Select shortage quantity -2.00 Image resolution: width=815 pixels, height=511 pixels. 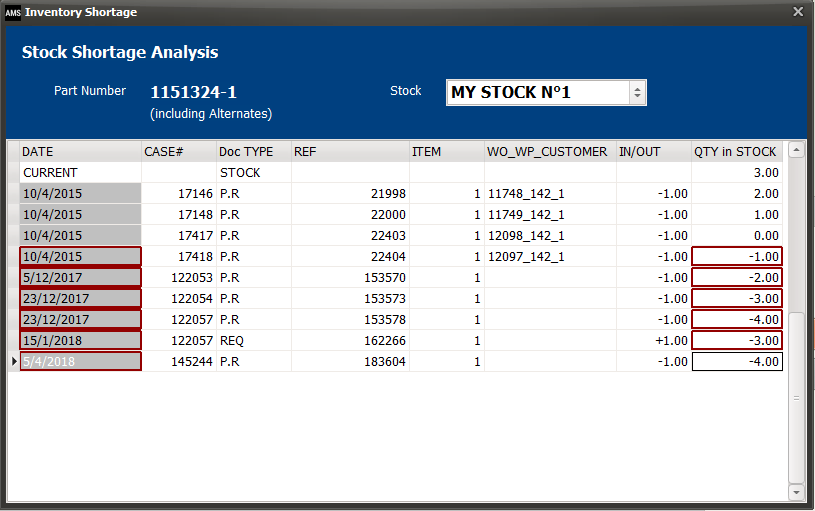[737, 278]
